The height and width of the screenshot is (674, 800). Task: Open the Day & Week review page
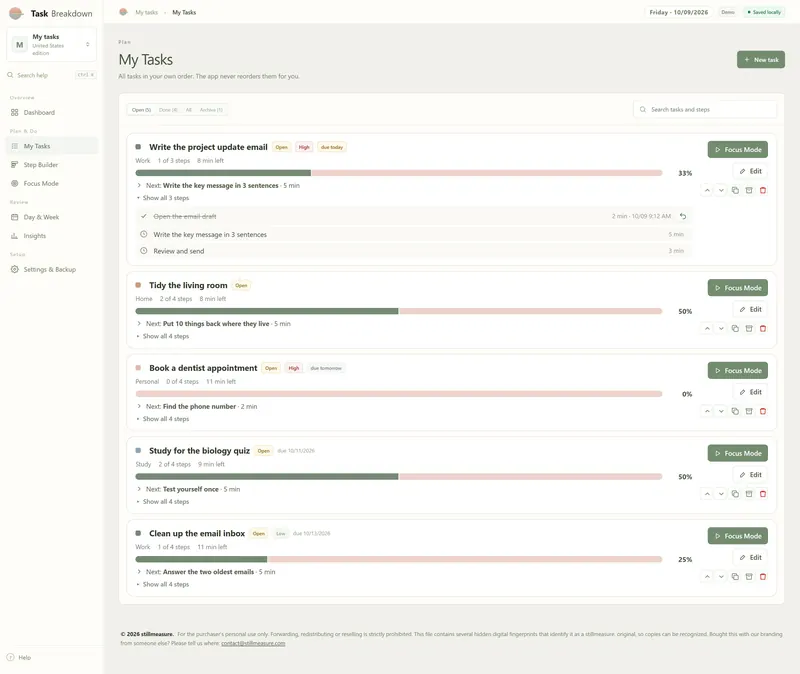(52, 217)
